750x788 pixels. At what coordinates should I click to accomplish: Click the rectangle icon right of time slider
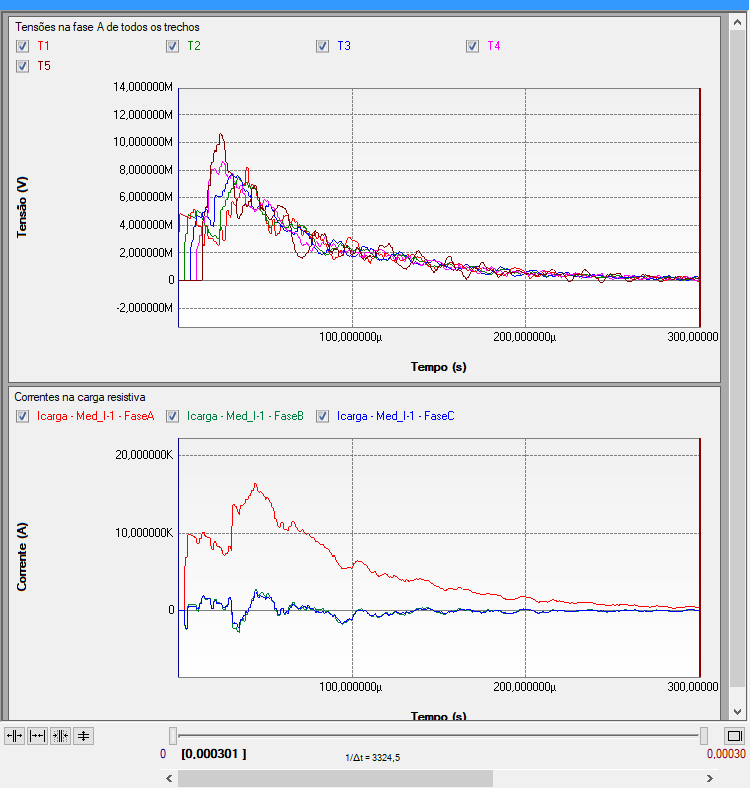click(733, 736)
